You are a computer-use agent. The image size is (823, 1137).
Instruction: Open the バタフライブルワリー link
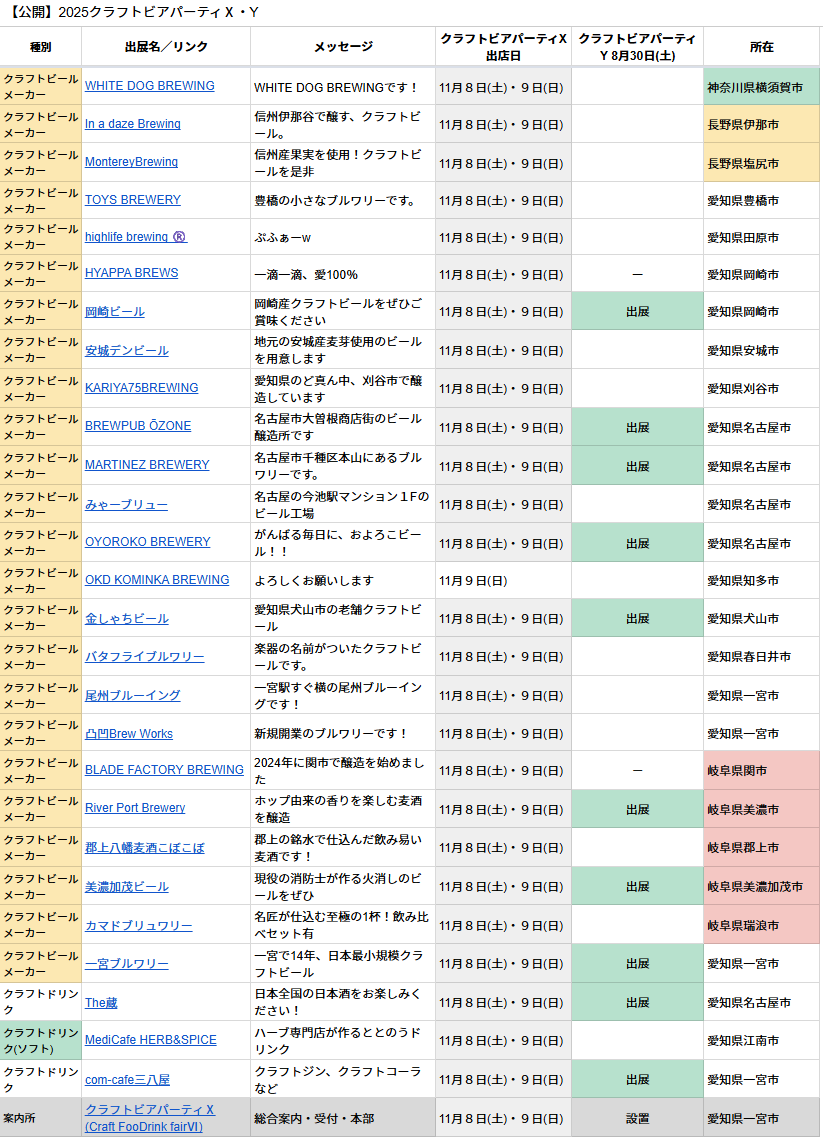[x=144, y=656]
